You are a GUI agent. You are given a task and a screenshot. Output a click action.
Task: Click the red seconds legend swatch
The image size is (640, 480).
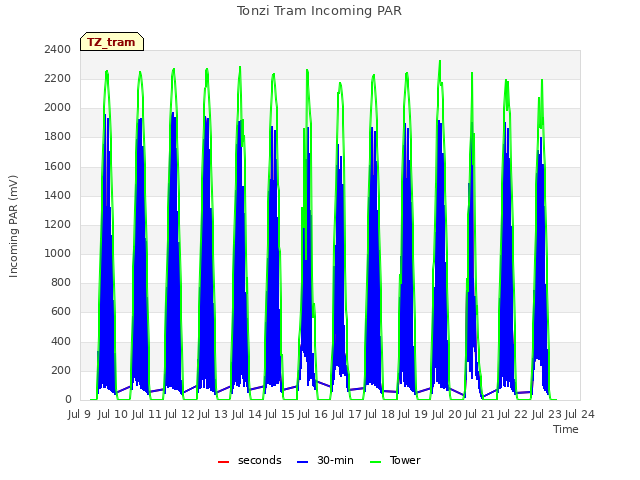click(x=223, y=462)
